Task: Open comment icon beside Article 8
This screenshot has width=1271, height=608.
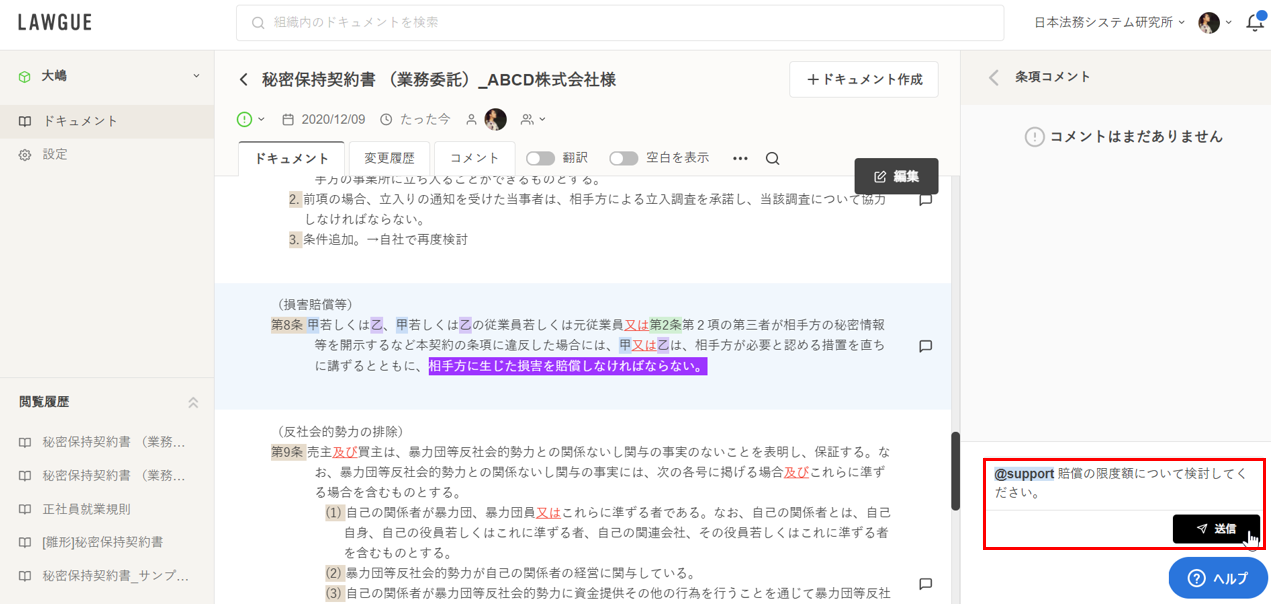Action: (925, 346)
